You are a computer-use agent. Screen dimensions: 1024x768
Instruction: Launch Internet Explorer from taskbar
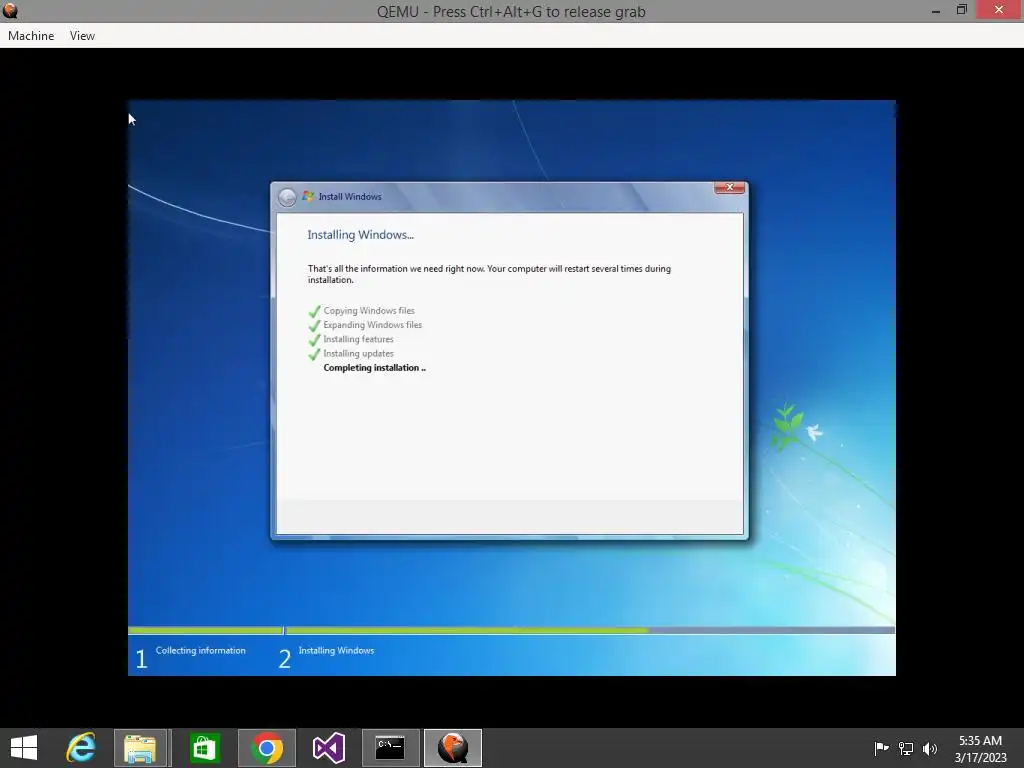(81, 748)
